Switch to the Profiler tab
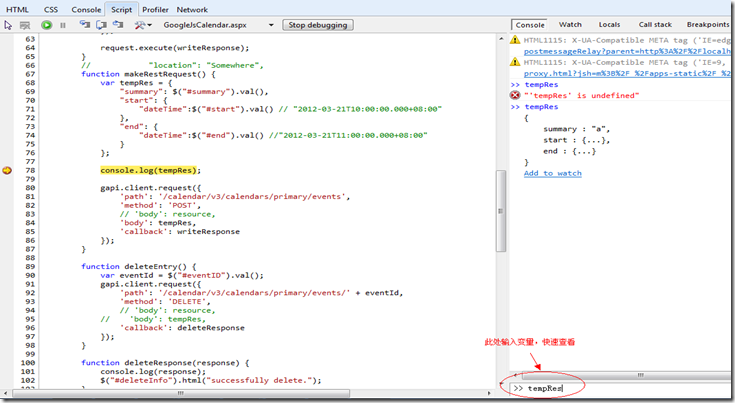The height and width of the screenshot is (403, 735). click(155, 9)
